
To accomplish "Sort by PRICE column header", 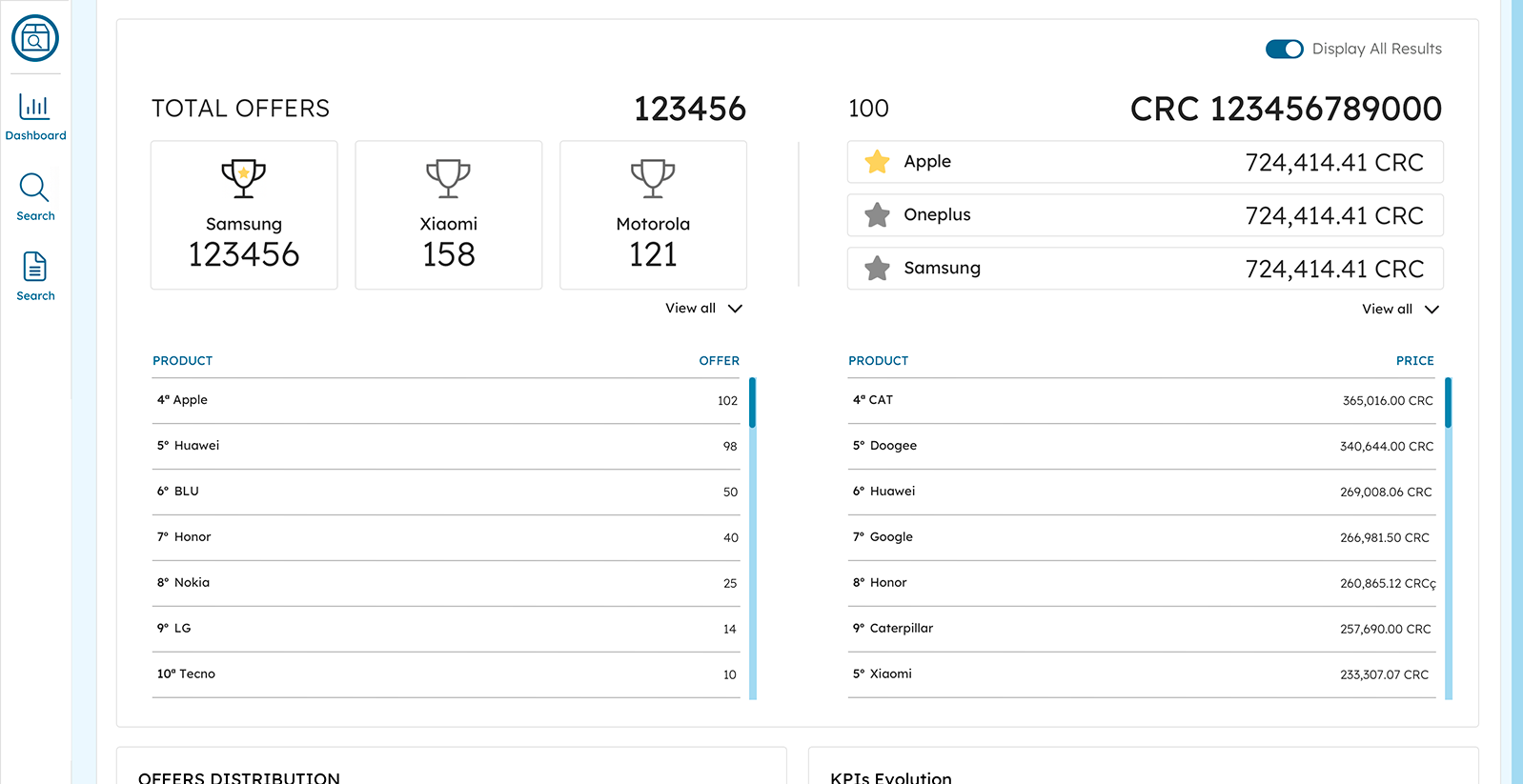I will click(1414, 360).
